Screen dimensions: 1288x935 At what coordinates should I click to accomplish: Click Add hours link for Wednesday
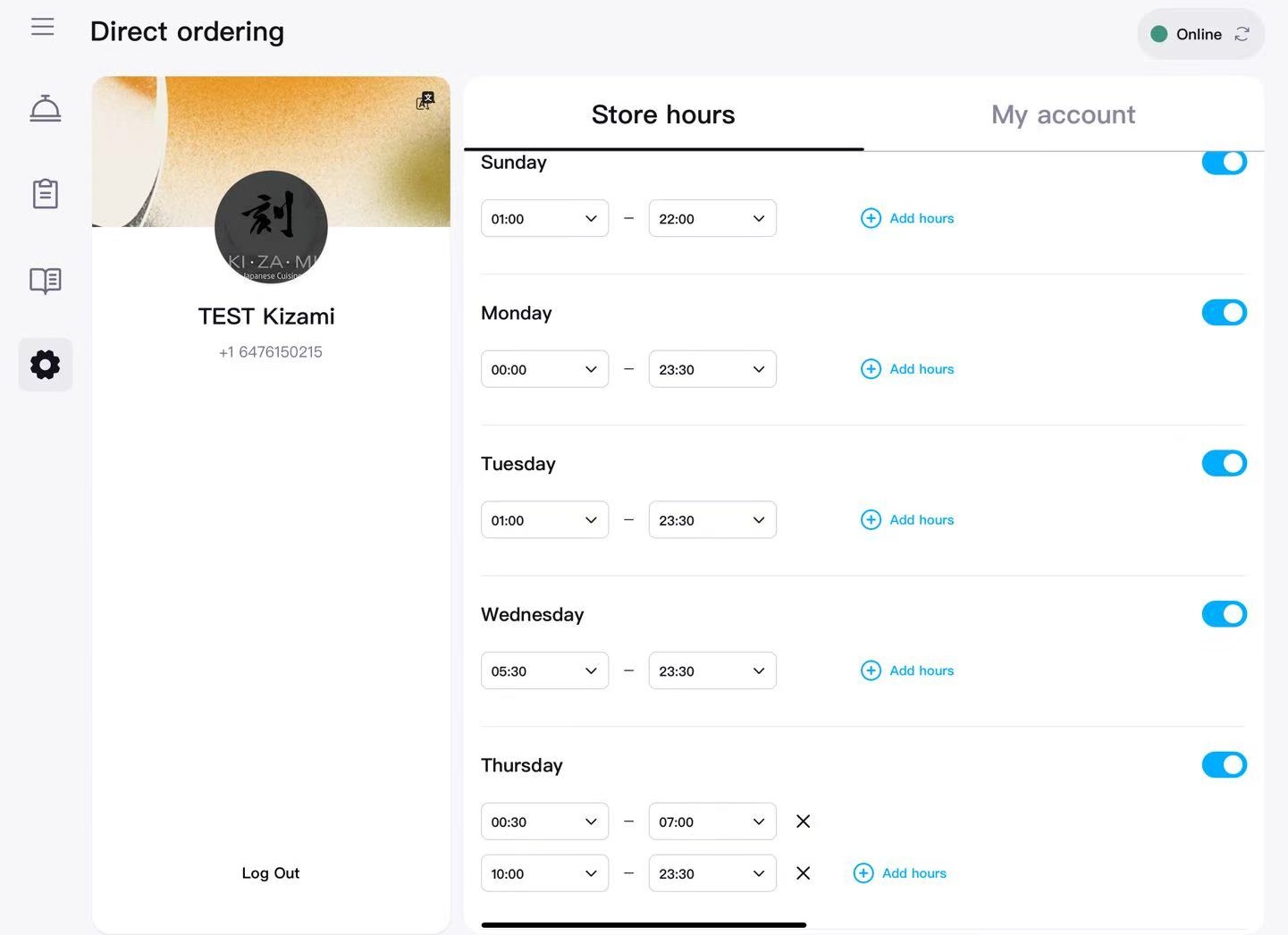tap(922, 670)
